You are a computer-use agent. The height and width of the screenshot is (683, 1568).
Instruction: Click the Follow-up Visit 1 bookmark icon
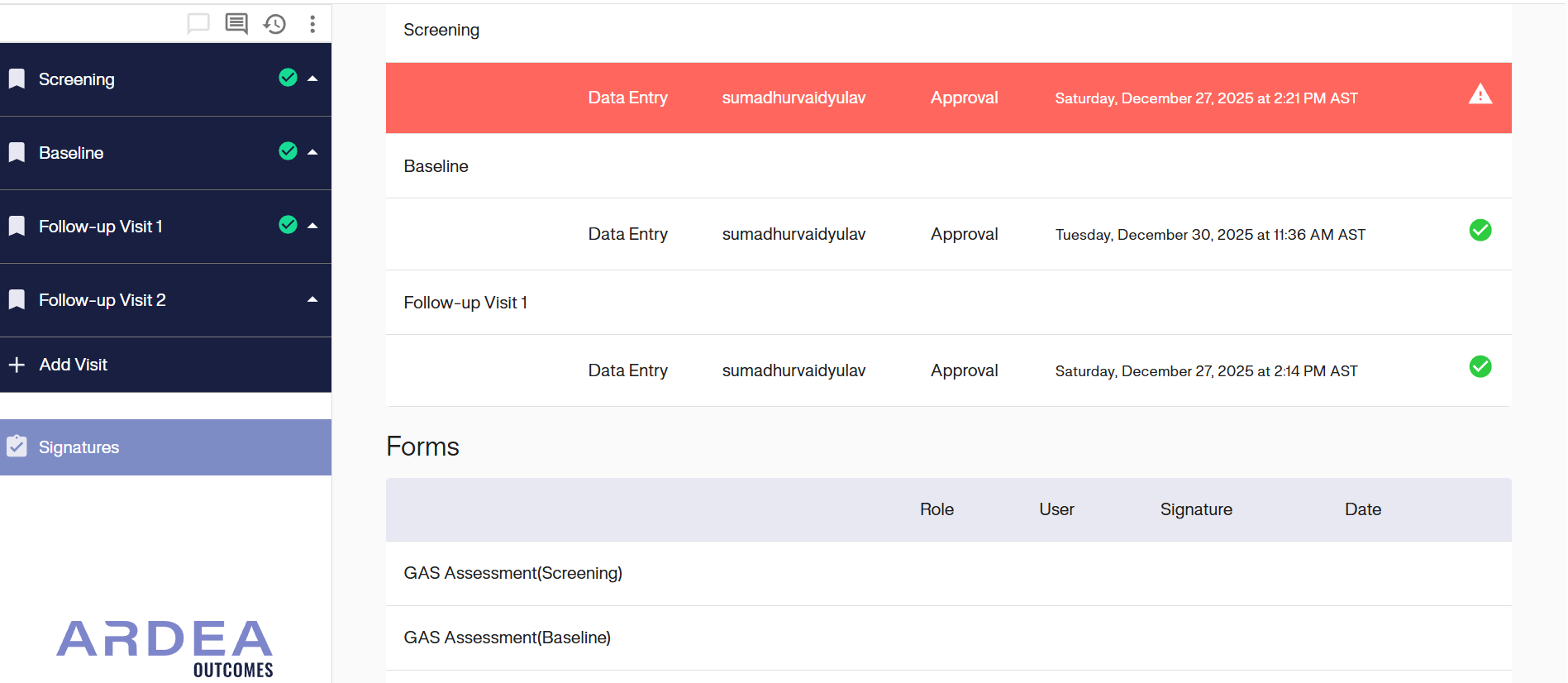(17, 227)
